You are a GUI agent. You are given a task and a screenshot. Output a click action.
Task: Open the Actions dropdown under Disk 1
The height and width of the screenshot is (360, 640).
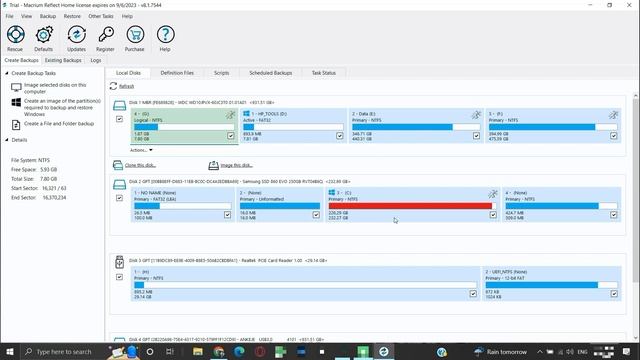click(141, 150)
